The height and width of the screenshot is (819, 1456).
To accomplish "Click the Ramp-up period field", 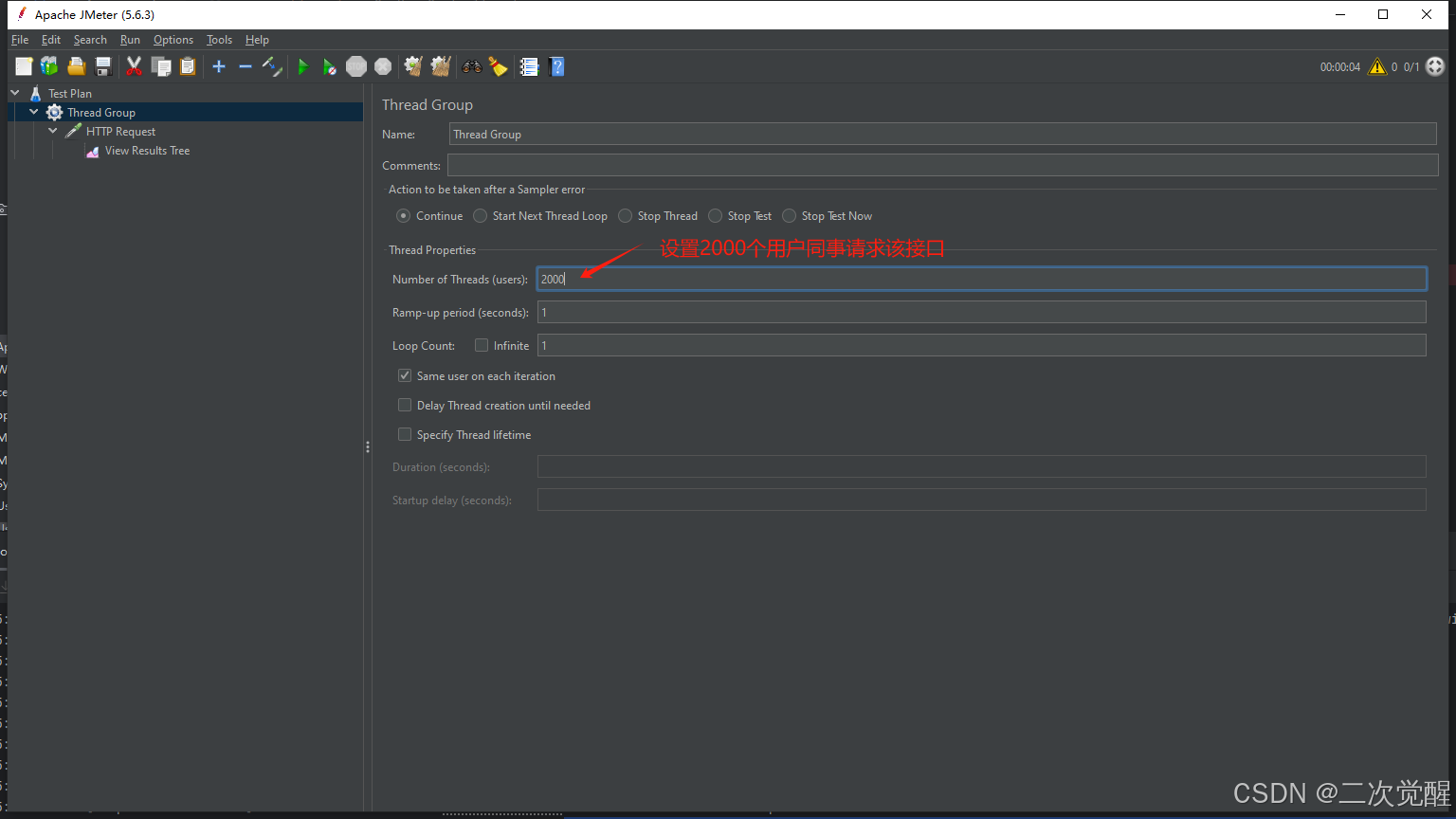I will point(982,312).
